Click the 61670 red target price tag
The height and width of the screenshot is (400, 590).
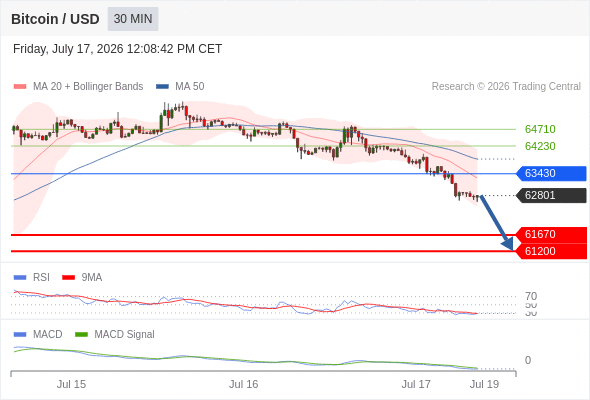(551, 234)
